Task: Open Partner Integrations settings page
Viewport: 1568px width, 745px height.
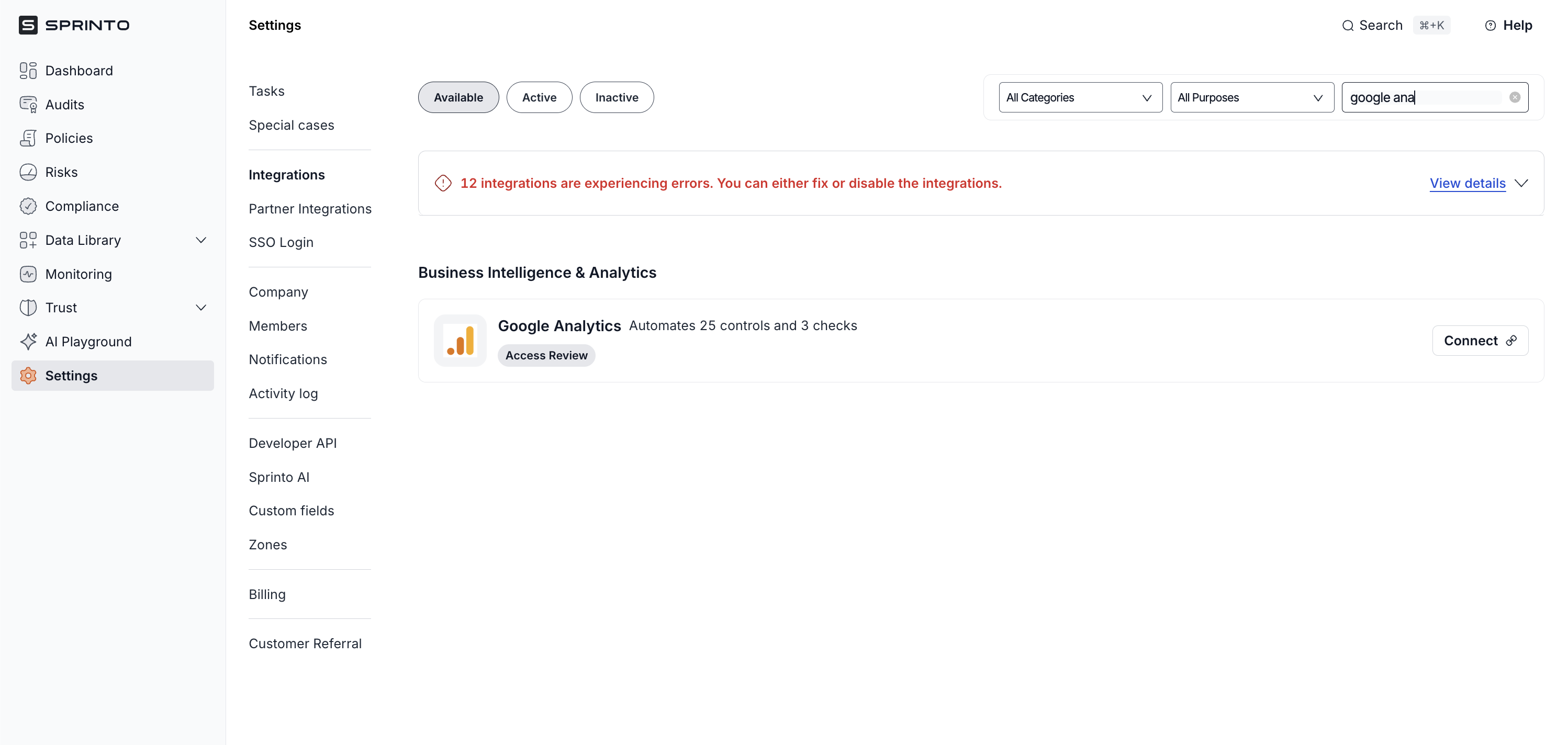Action: 310,209
